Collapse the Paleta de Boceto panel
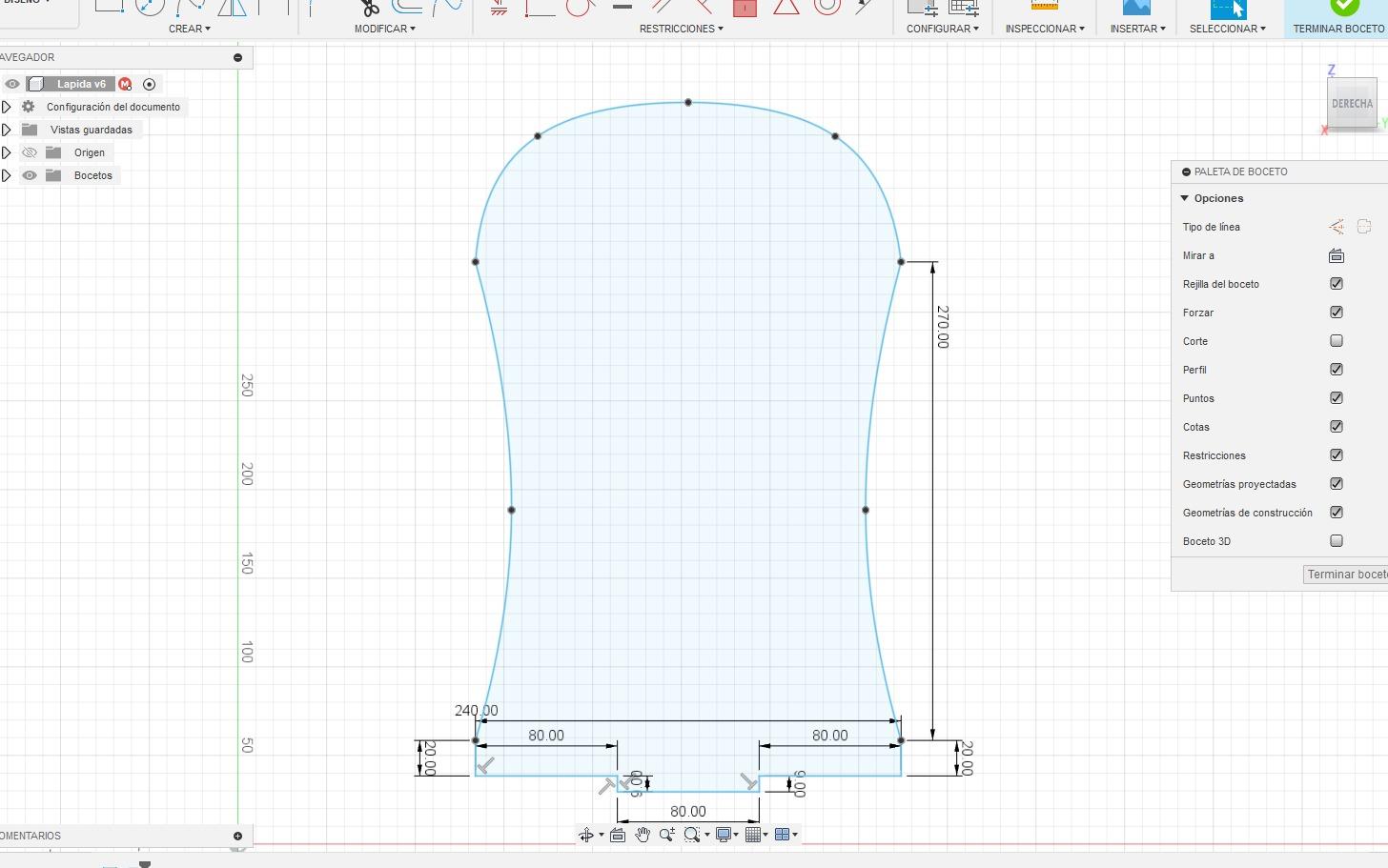 1186,172
